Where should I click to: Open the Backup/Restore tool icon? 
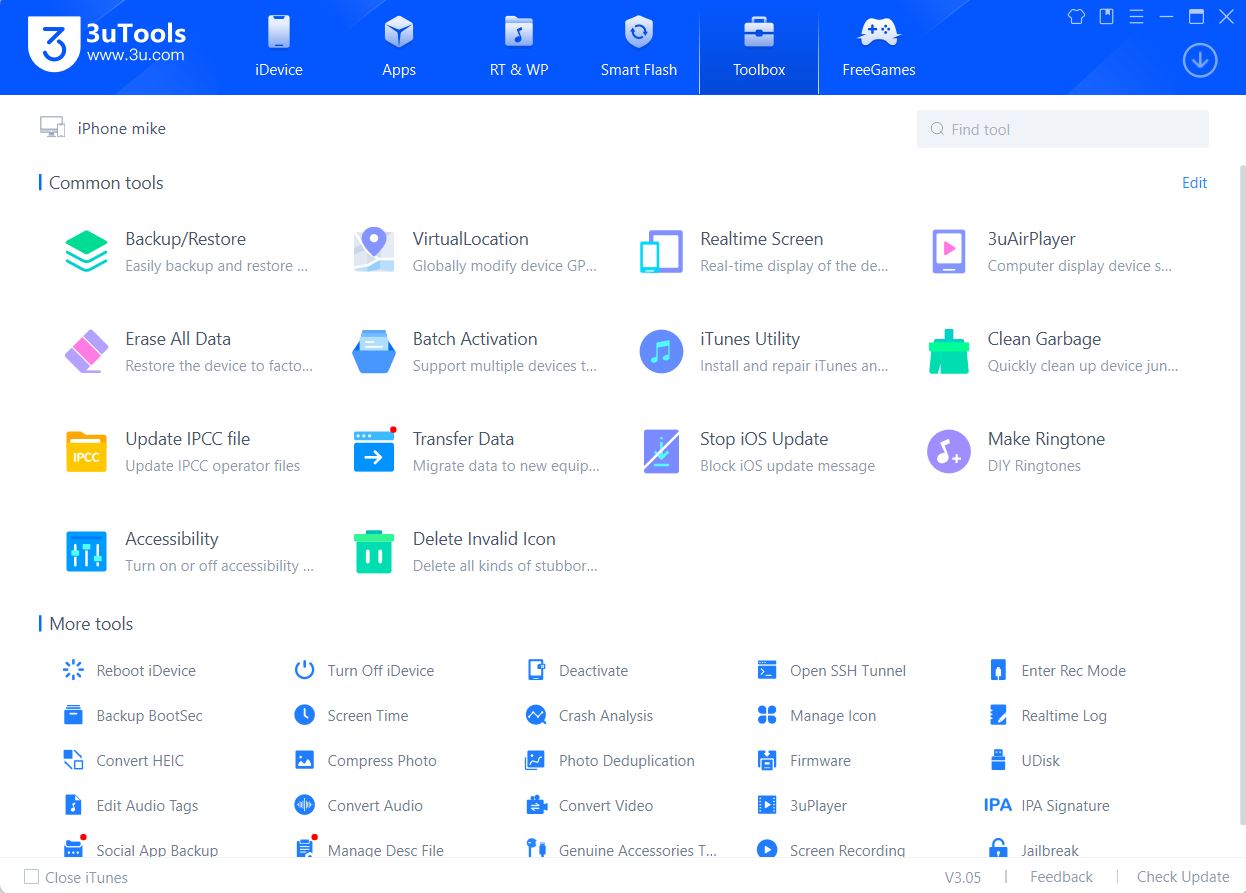[x=86, y=251]
